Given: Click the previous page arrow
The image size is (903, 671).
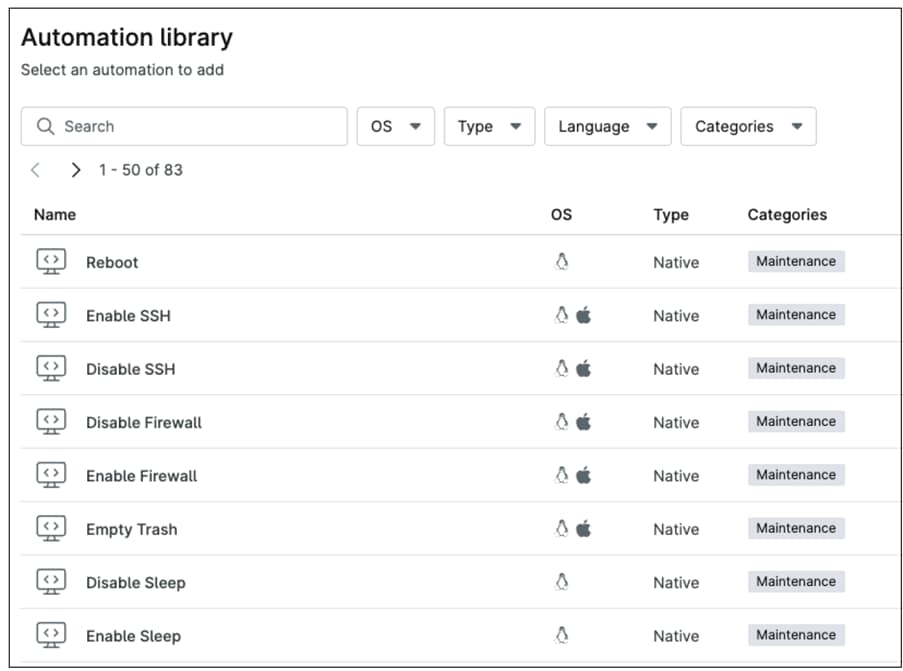Looking at the screenshot, I should tap(36, 170).
